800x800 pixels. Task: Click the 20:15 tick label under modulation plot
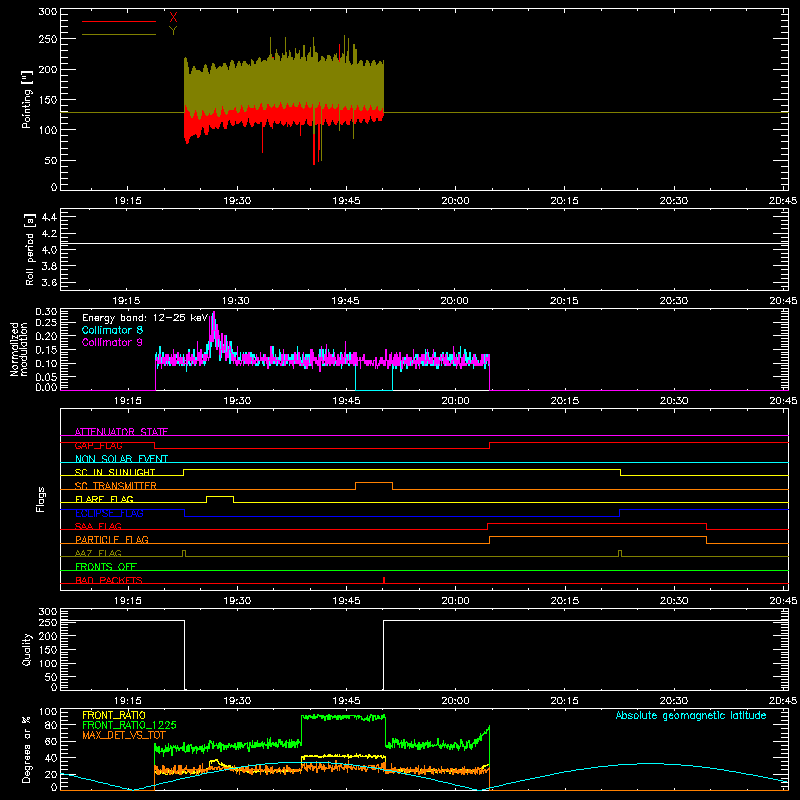(x=564, y=401)
